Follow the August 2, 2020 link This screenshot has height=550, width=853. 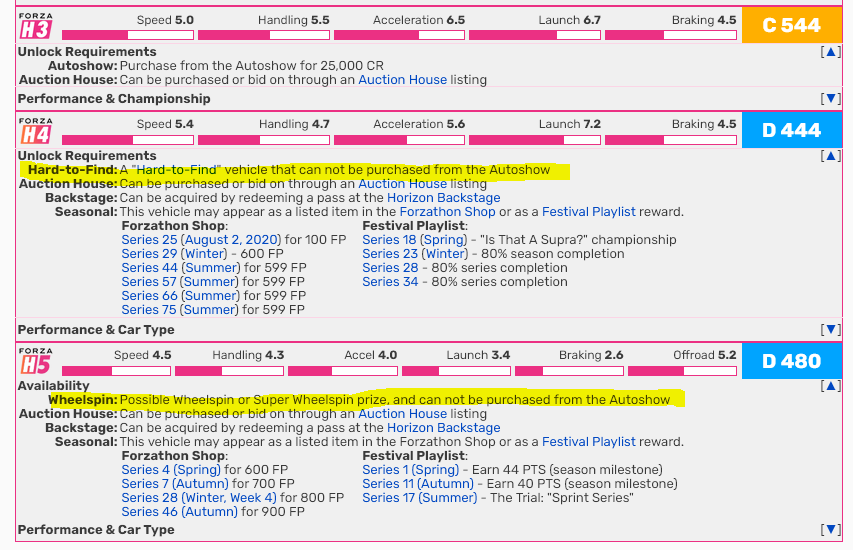(x=231, y=240)
